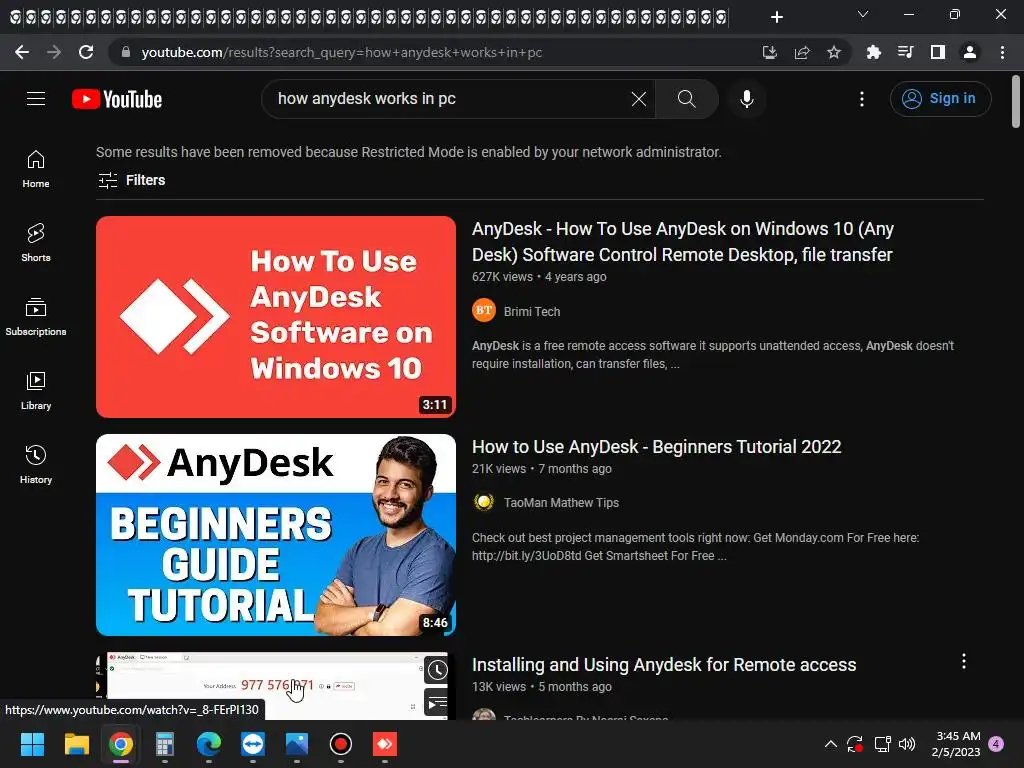
Task: Click the Chrome taskbar icon
Action: (121, 744)
